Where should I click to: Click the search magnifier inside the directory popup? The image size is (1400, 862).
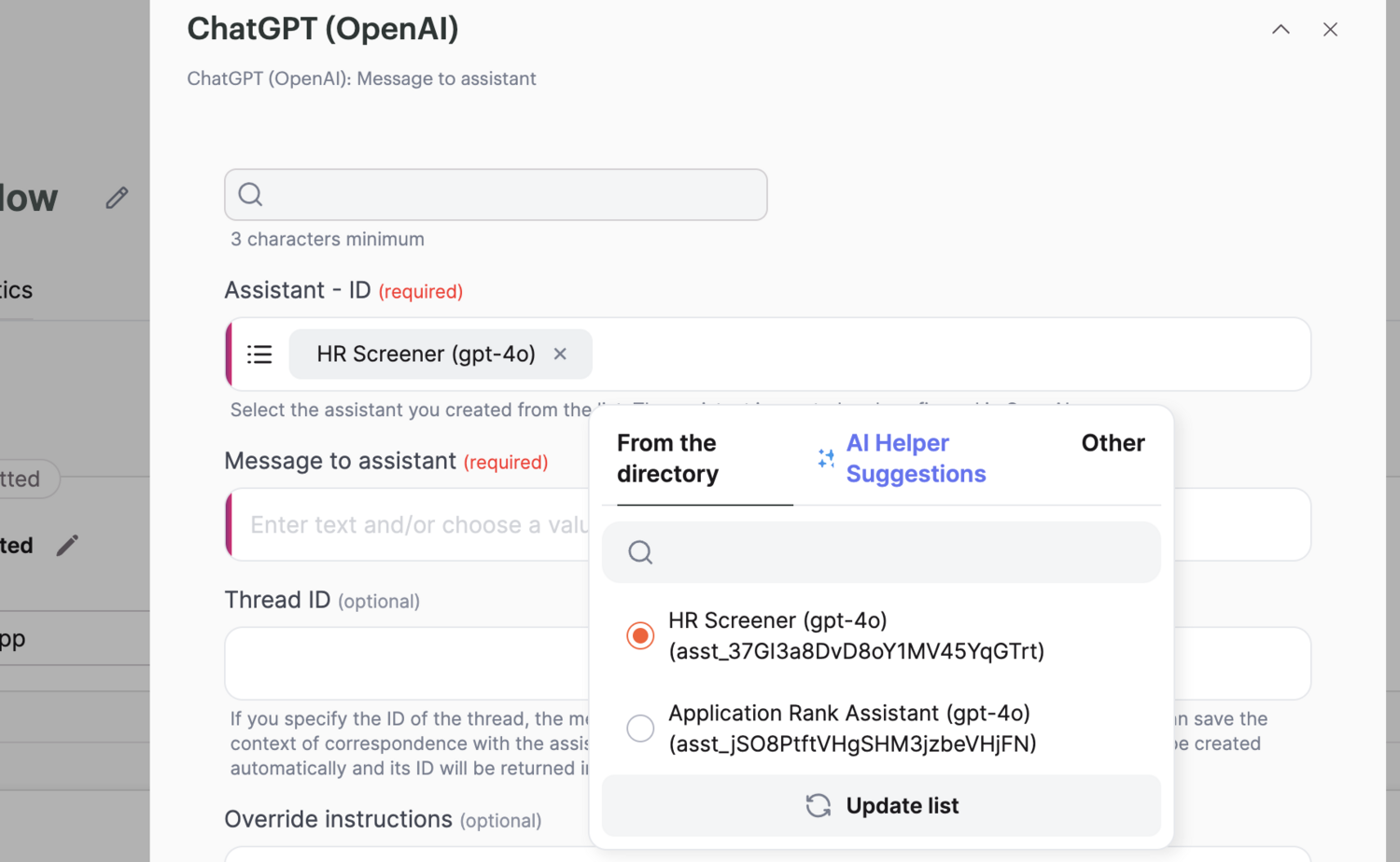(640, 552)
